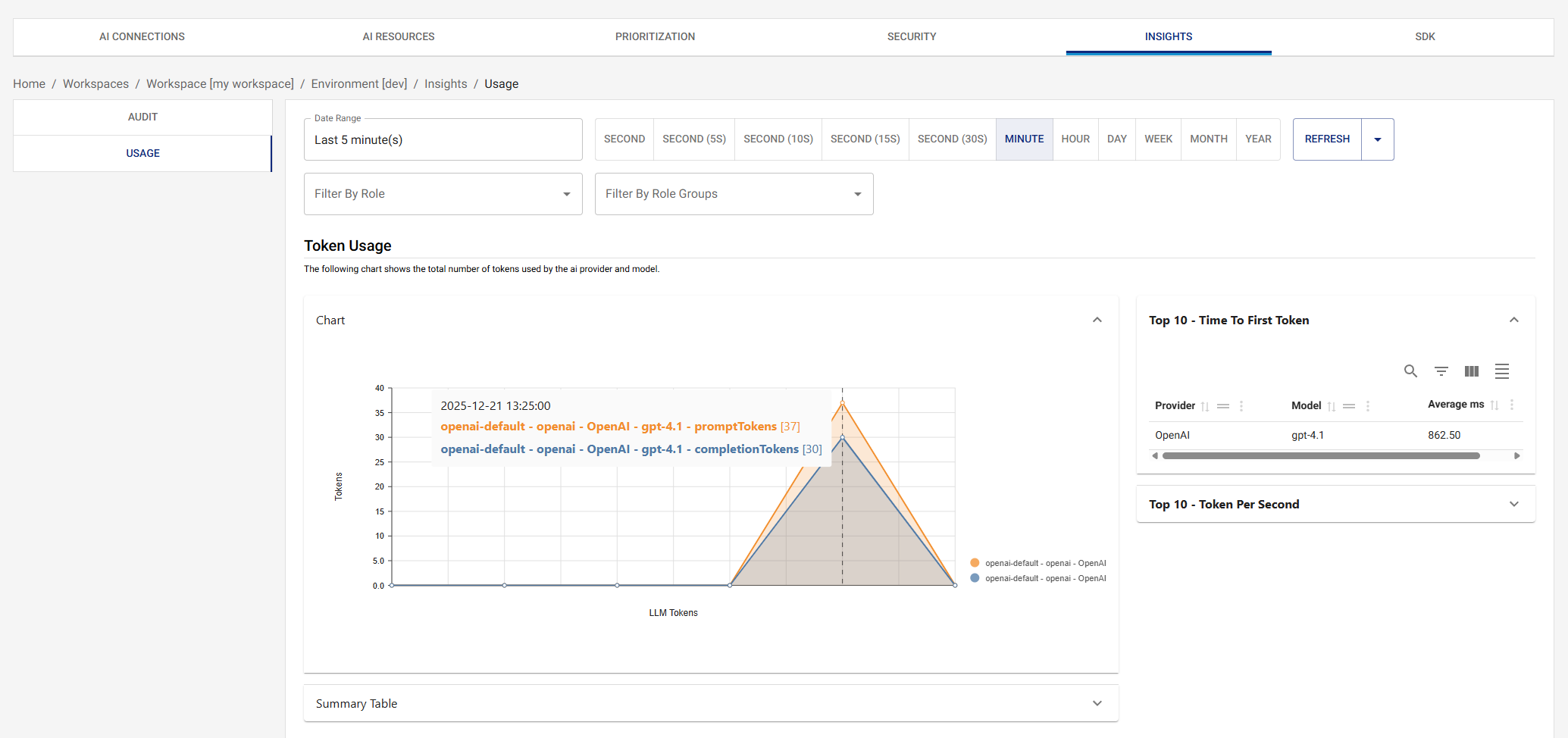Open Environment [dev] breadcrumb

click(359, 84)
